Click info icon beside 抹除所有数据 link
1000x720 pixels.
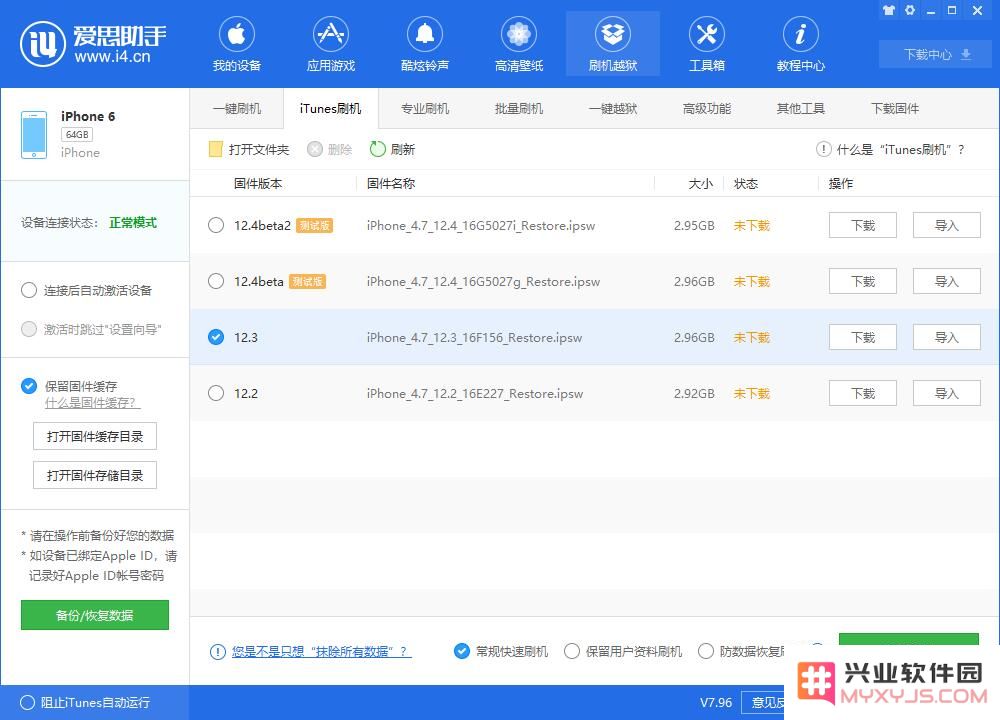pyautogui.click(x=217, y=652)
